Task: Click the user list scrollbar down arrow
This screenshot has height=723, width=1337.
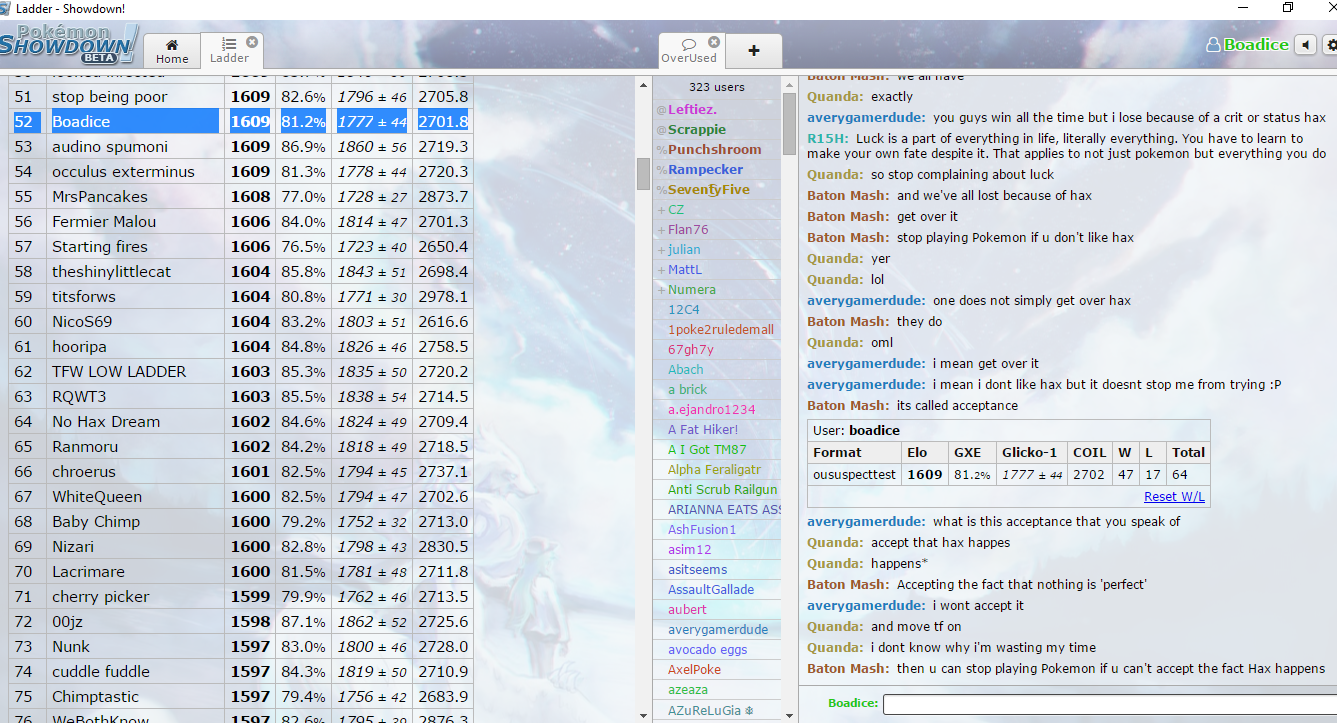Action: click(789, 714)
